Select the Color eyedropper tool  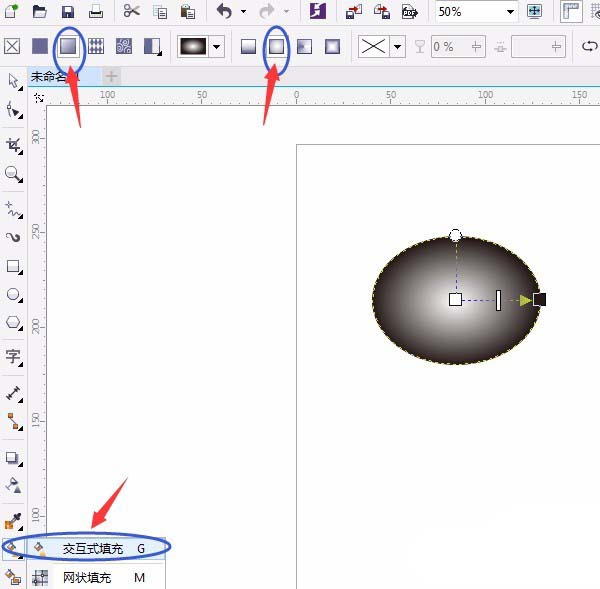point(13,521)
